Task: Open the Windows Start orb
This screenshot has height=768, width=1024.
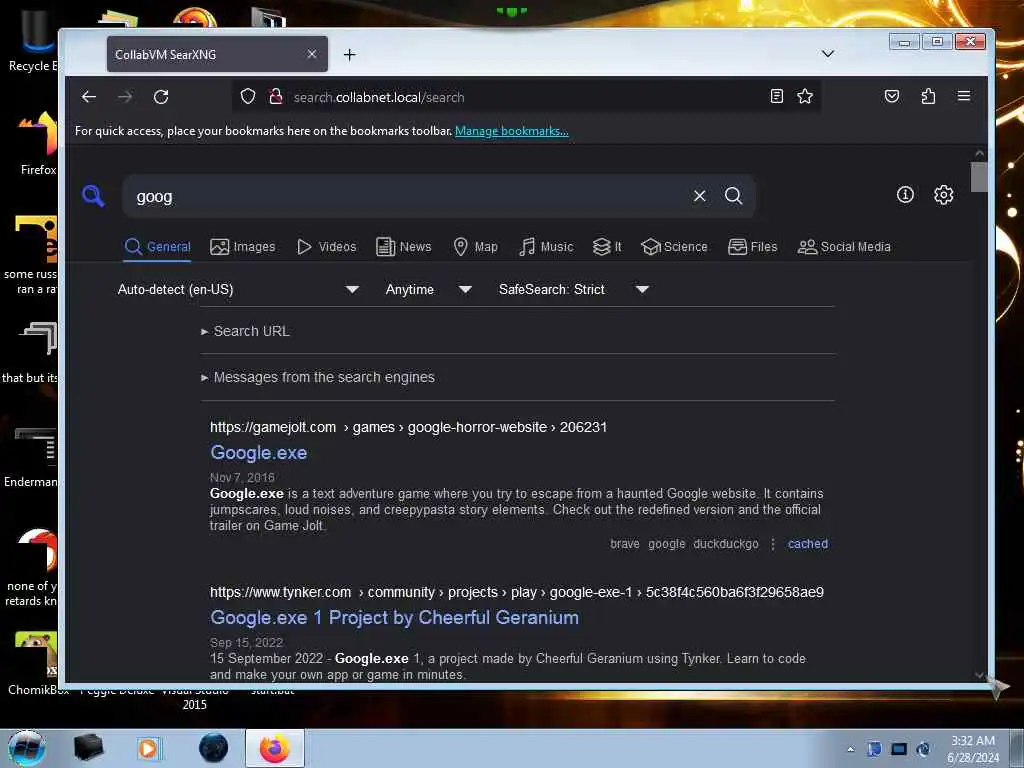Action: coord(26,748)
